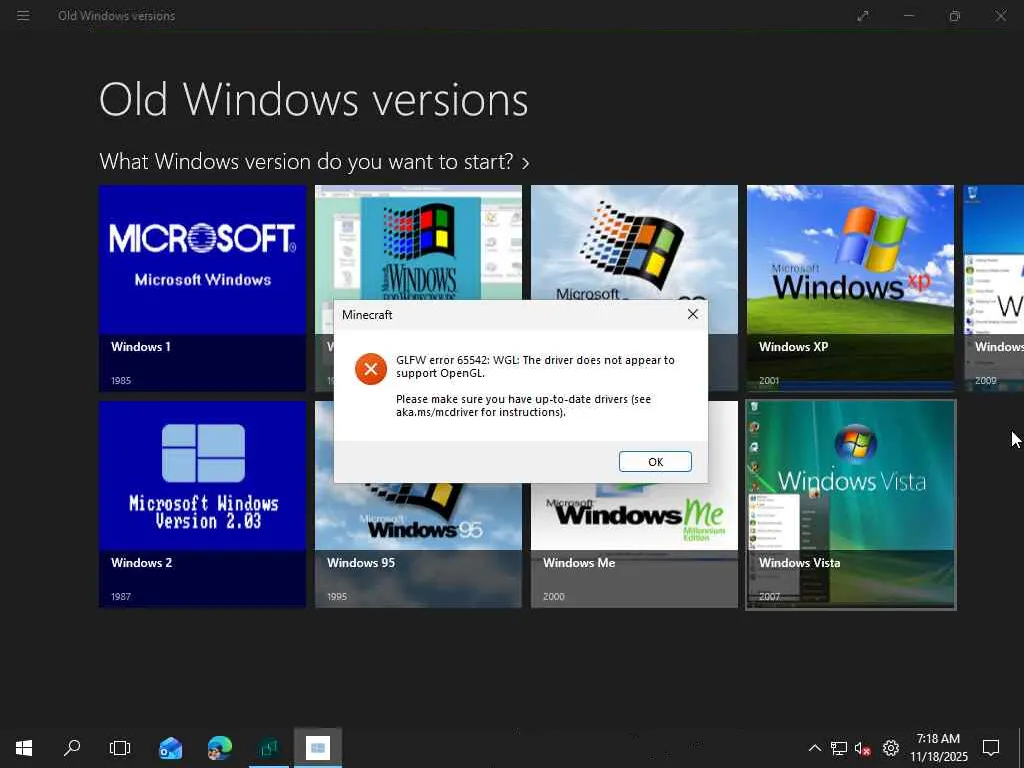Click the 1995 year label on Windows 95
Viewport: 1024px width, 768px height.
point(337,597)
